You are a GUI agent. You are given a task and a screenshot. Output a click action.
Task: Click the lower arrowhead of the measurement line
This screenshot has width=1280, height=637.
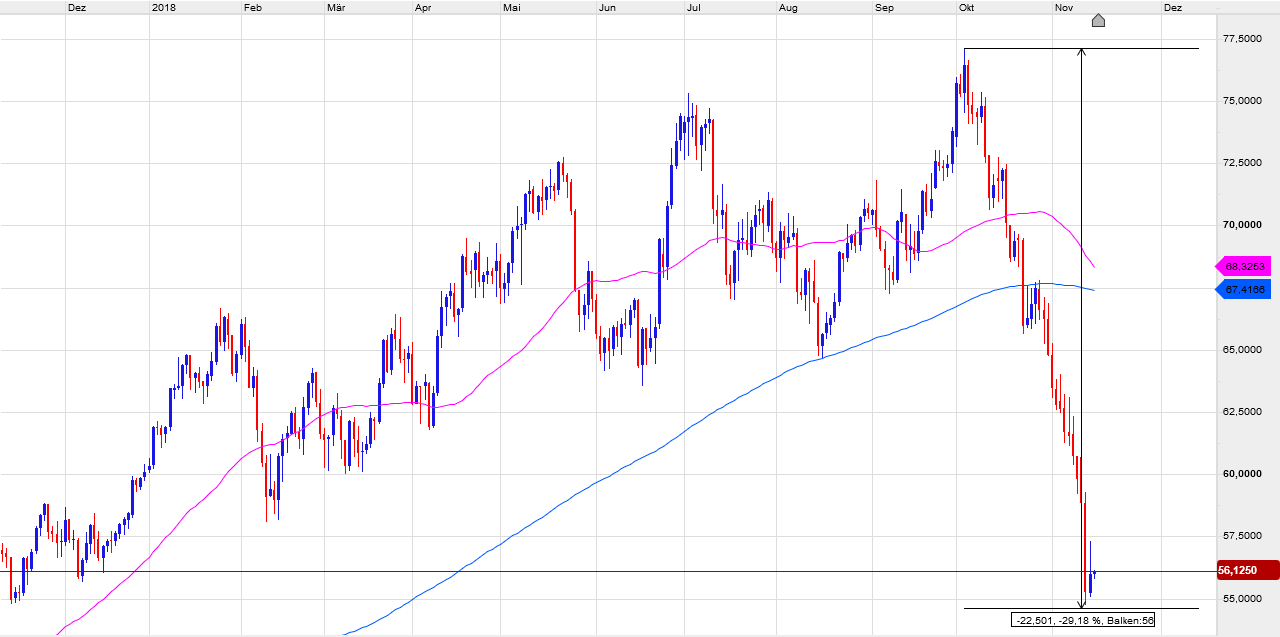point(1081,603)
